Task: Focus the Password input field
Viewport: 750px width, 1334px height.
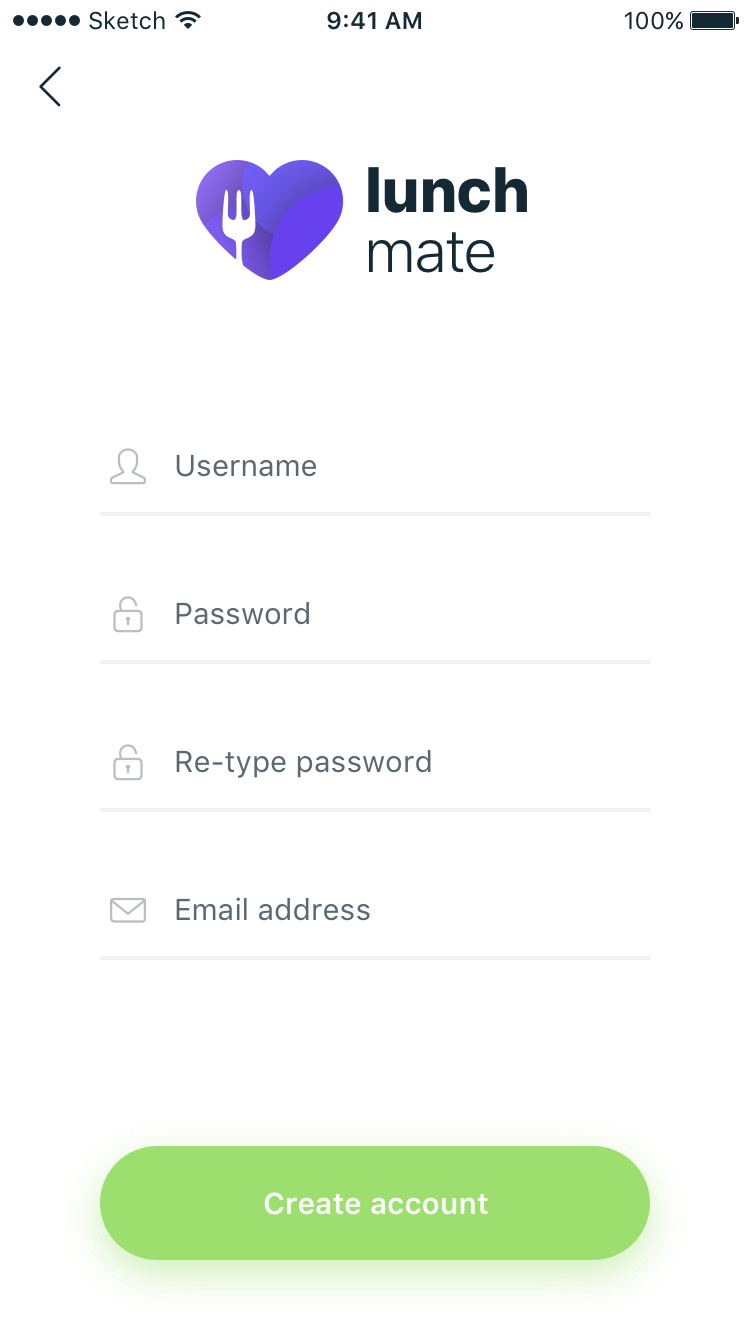Action: 400,614
